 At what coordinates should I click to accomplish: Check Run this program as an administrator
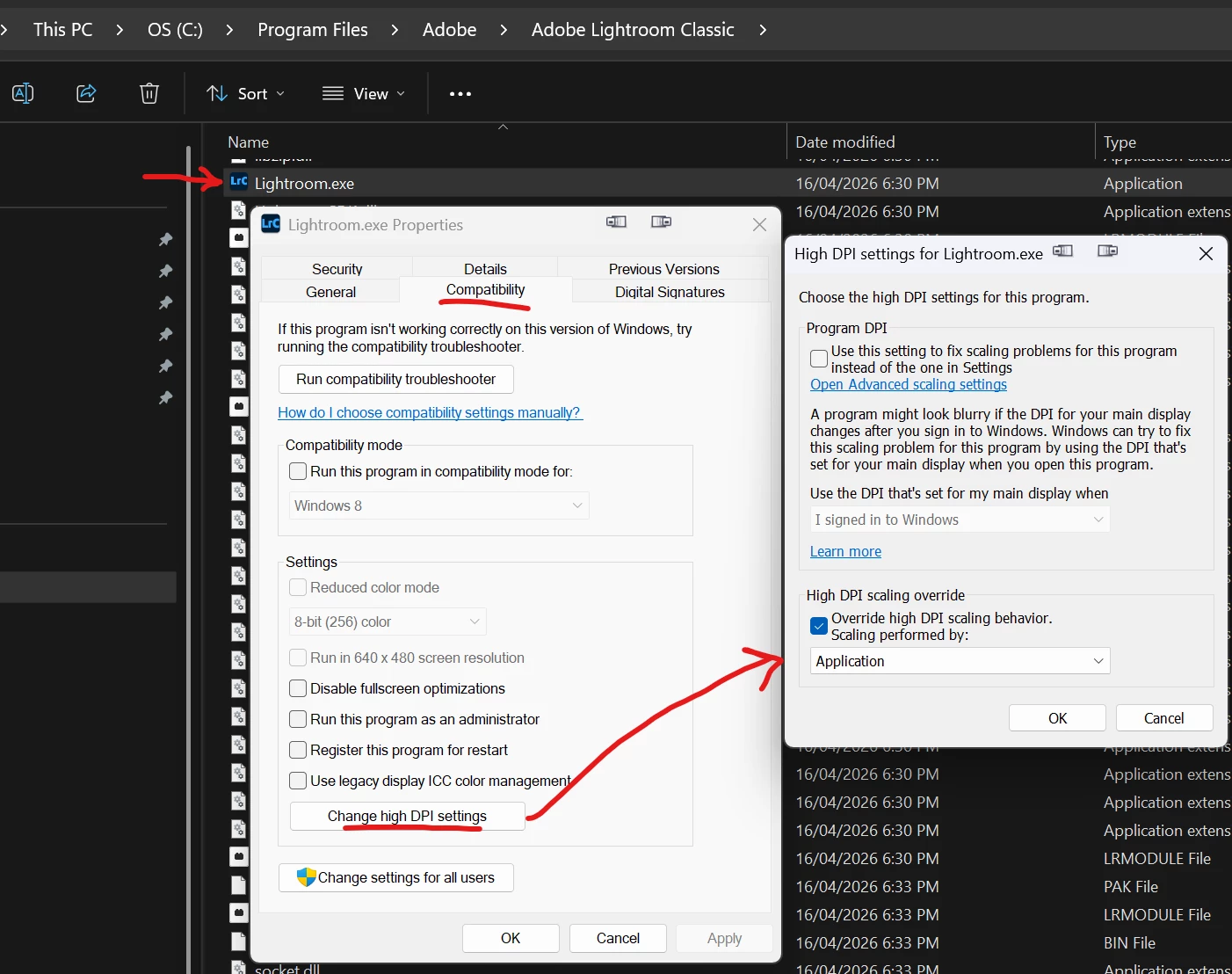point(298,719)
